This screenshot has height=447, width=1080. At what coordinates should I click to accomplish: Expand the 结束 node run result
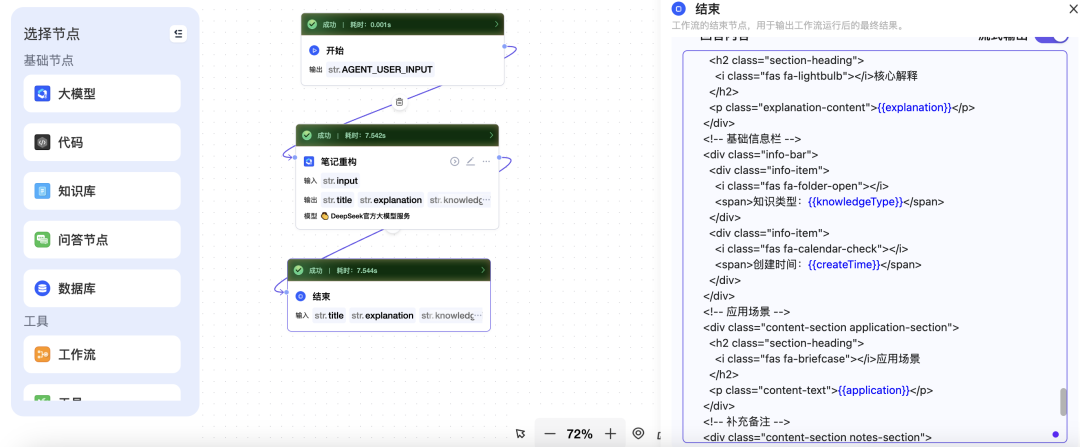pos(483,270)
